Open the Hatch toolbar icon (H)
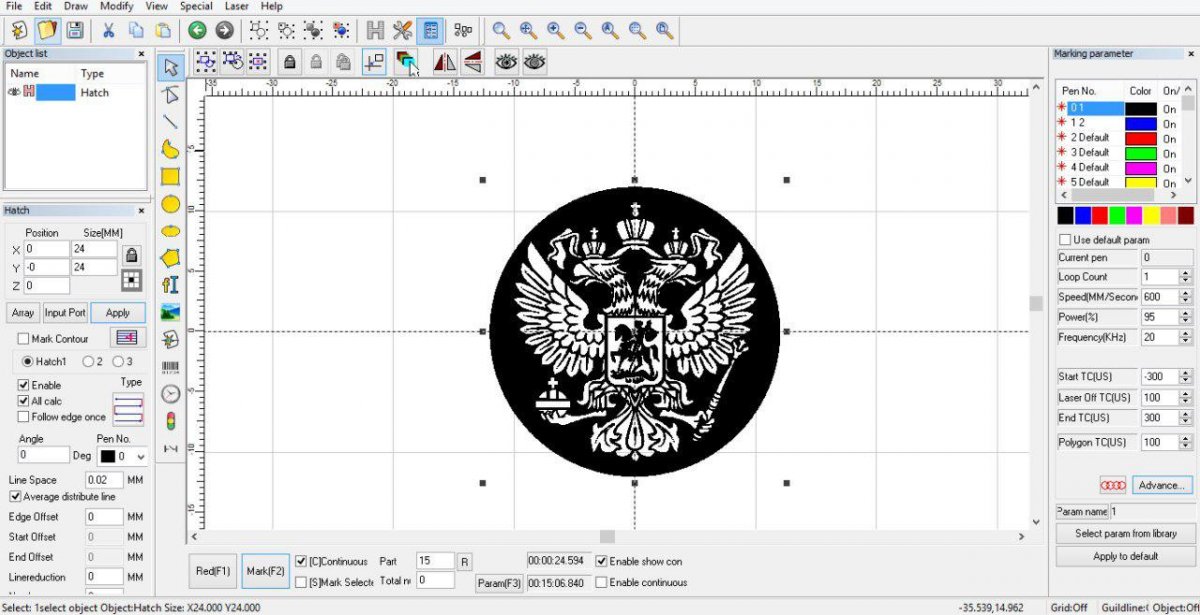The height and width of the screenshot is (615, 1200). pyautogui.click(x=376, y=31)
